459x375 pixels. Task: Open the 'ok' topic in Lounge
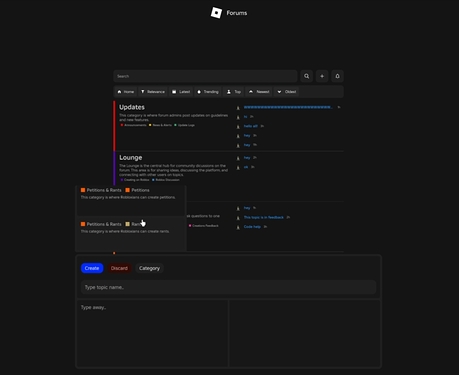(246, 167)
